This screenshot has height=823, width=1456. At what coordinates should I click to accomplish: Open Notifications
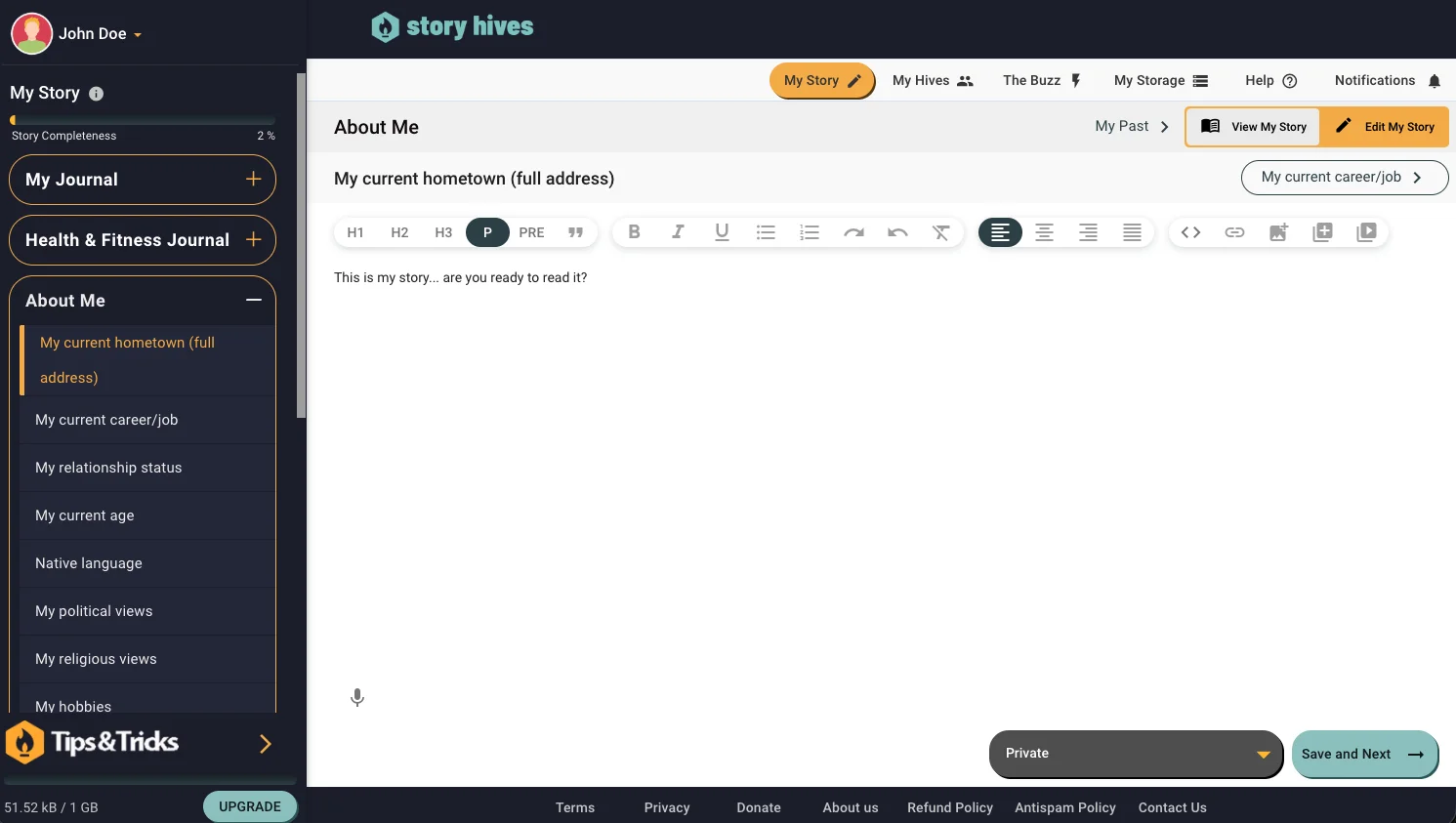pos(1388,80)
